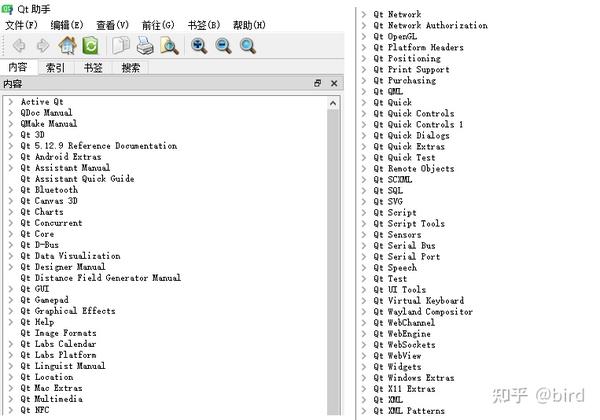The image size is (600, 420).
Task: Open the 查看(V) menu
Action: [112, 25]
